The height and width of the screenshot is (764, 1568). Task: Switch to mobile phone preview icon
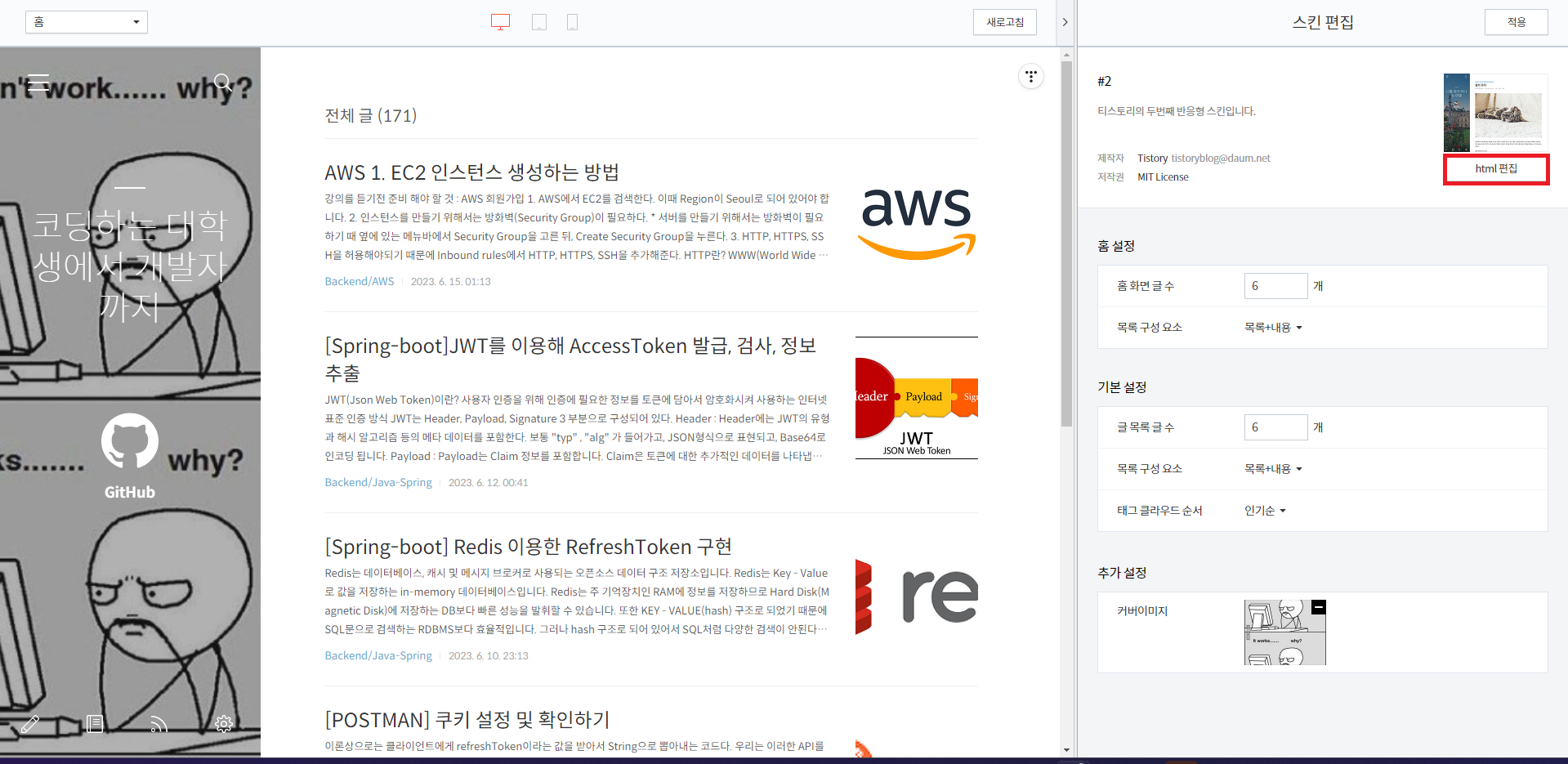coord(572,22)
